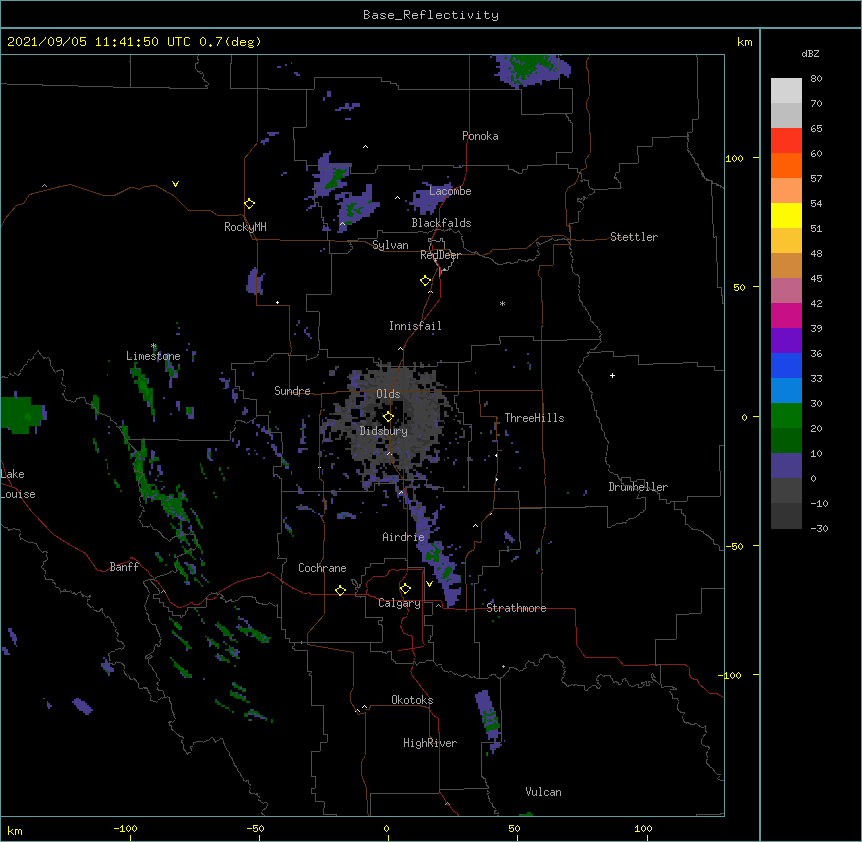Click the Base_Reflectivity title
The image size is (862, 842).
tap(431, 15)
